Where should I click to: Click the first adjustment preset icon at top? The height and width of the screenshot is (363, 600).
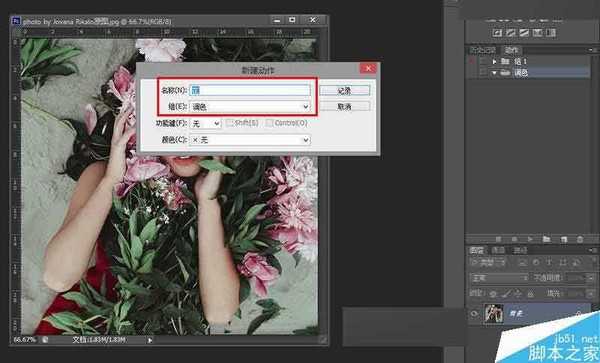[x=497, y=33]
